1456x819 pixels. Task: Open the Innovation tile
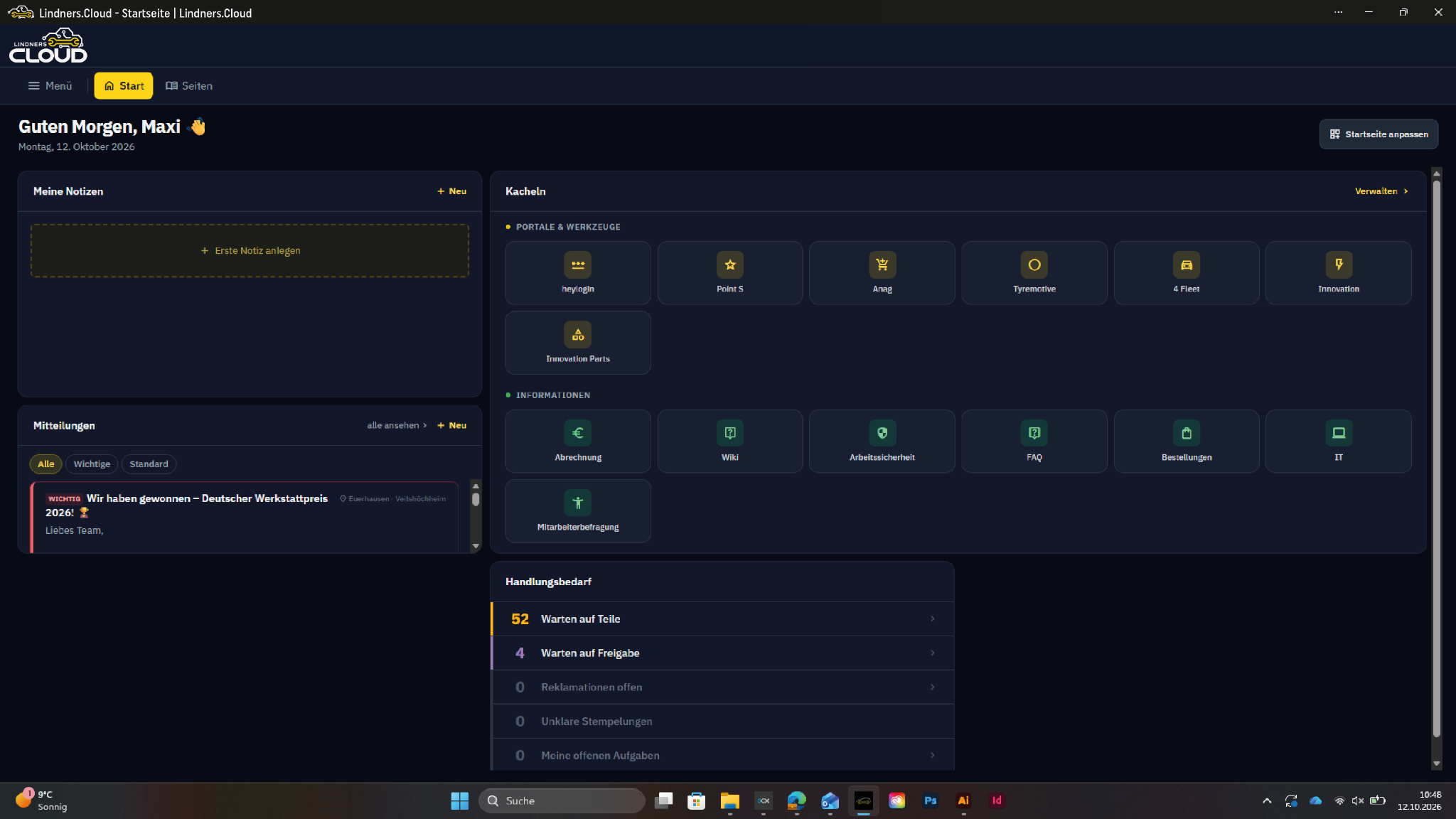point(1338,273)
